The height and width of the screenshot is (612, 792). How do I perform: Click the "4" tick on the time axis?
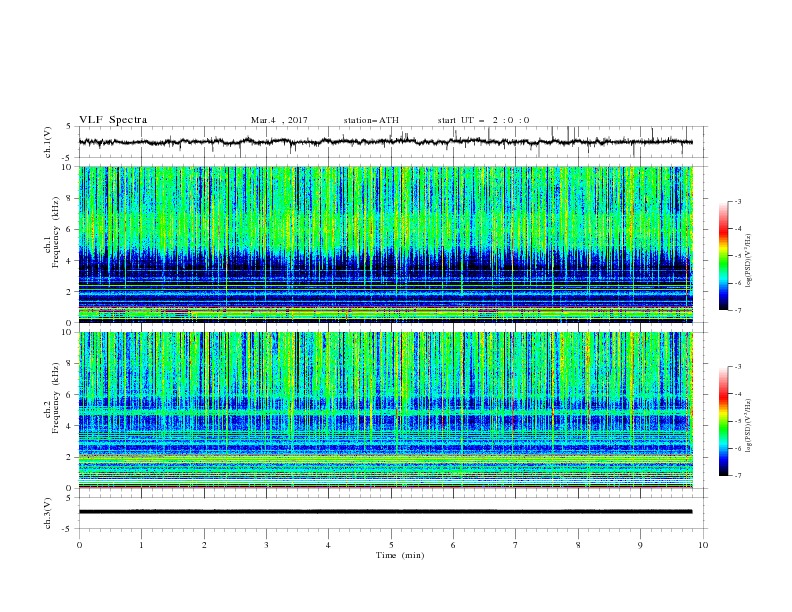[x=329, y=545]
